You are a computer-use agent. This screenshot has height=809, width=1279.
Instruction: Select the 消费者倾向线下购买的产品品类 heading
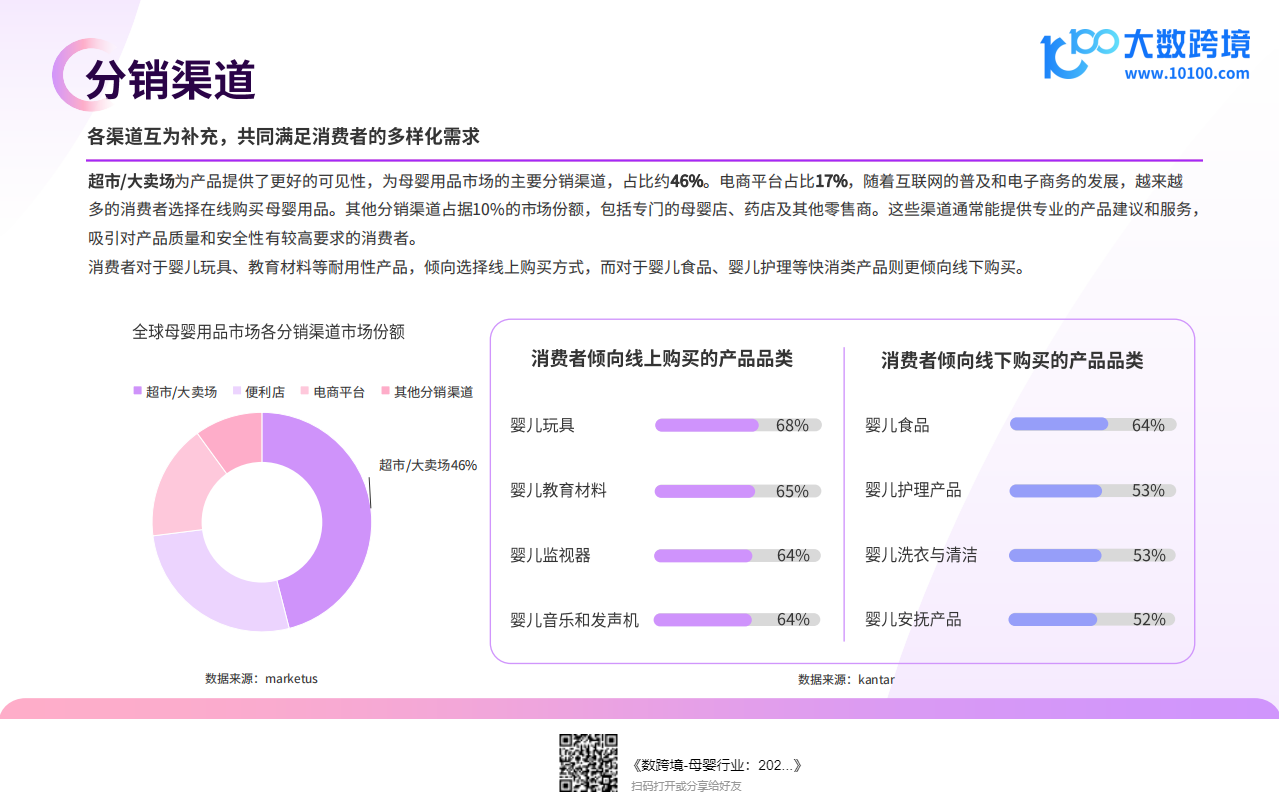[1011, 360]
